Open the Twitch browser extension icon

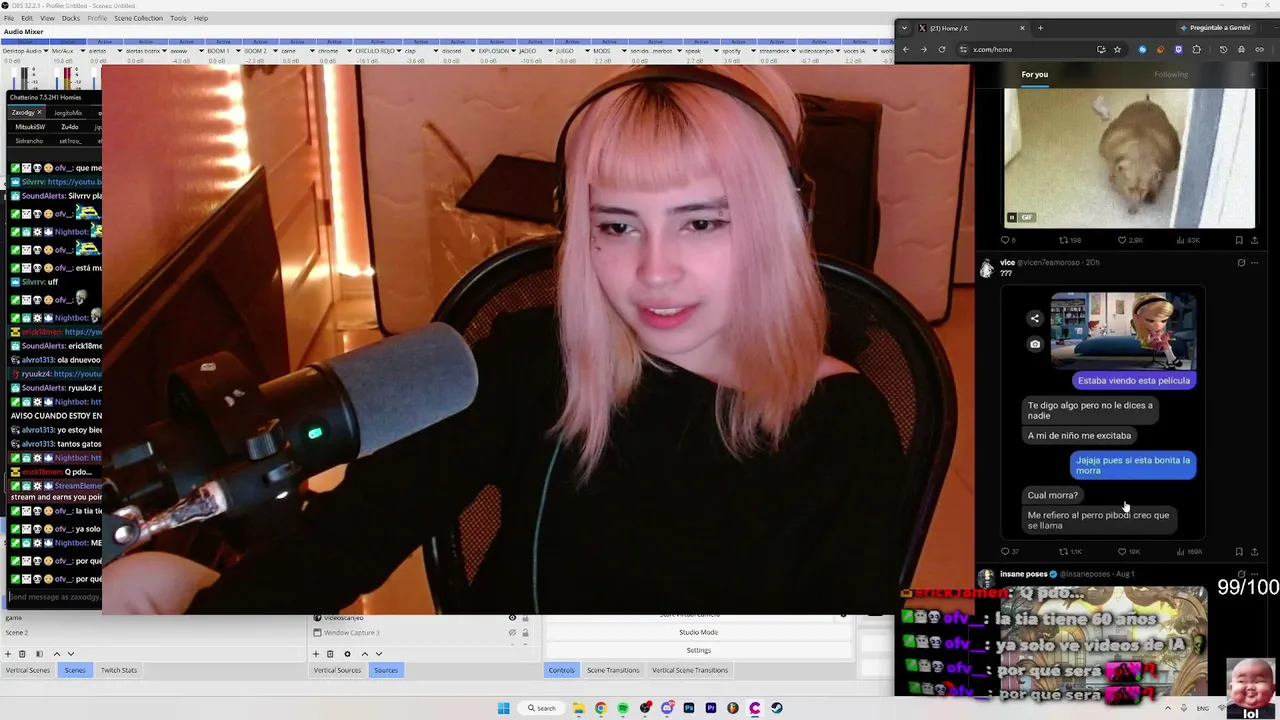pos(1178,49)
